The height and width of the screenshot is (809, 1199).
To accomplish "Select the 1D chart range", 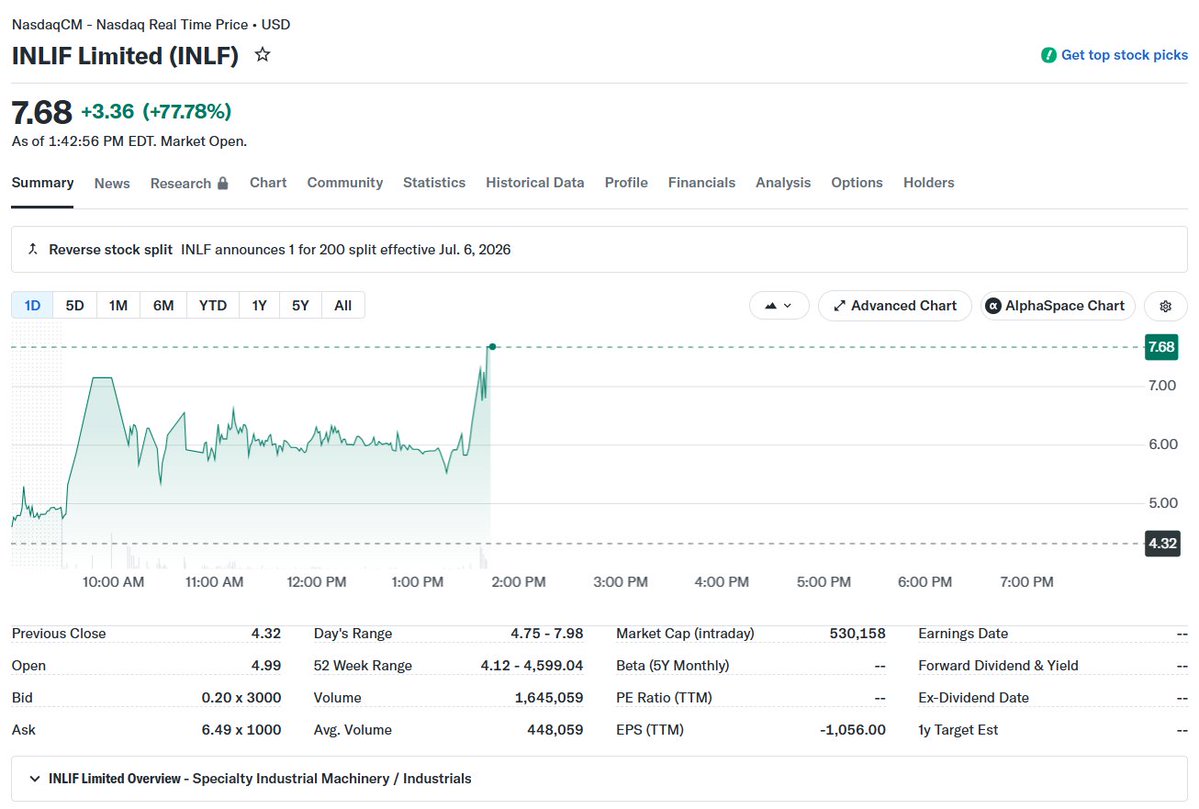I will (32, 305).
